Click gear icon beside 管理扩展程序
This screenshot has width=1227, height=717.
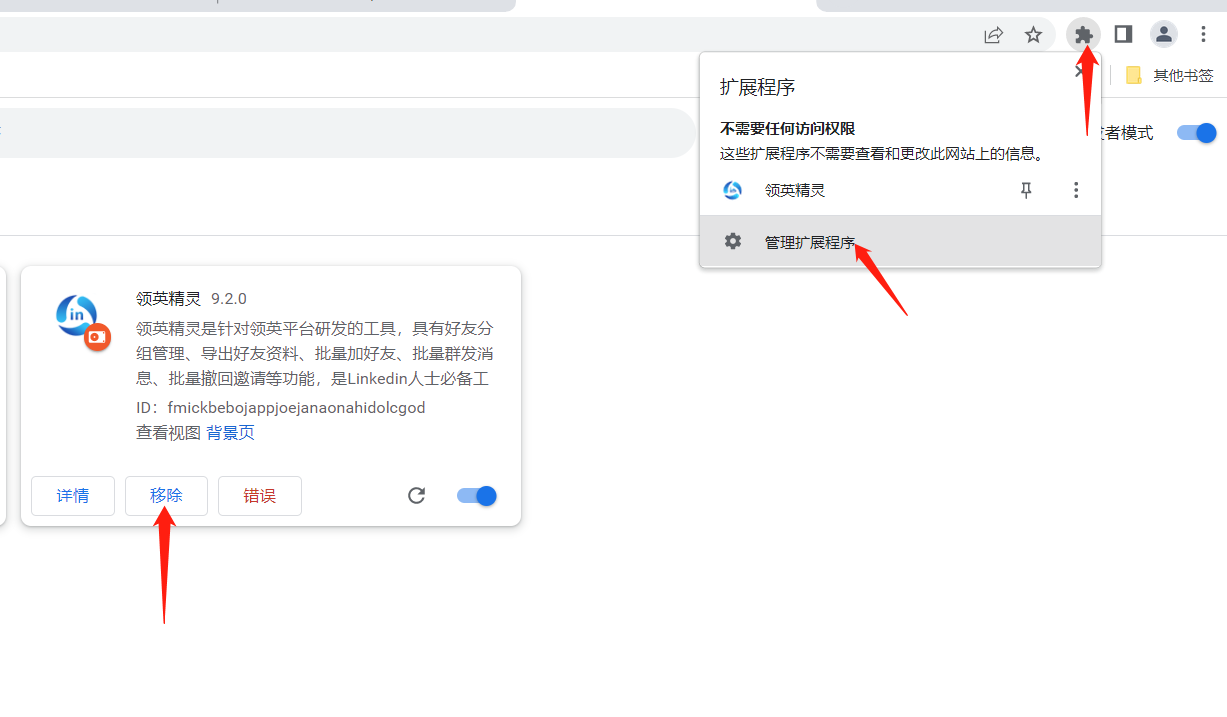click(733, 241)
